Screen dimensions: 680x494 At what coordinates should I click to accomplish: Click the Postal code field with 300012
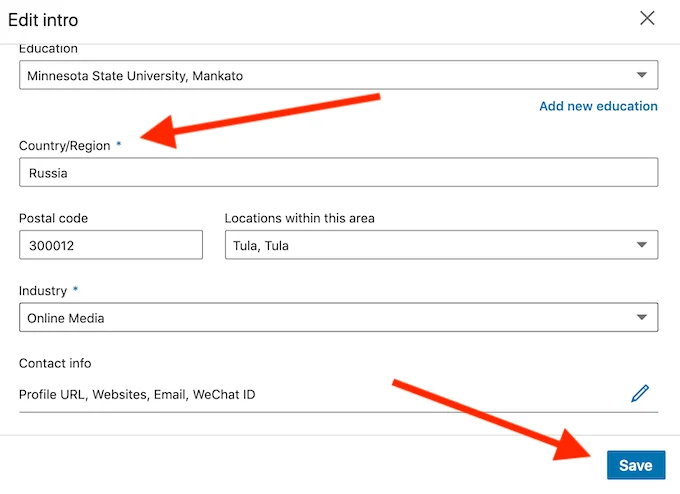(x=110, y=246)
